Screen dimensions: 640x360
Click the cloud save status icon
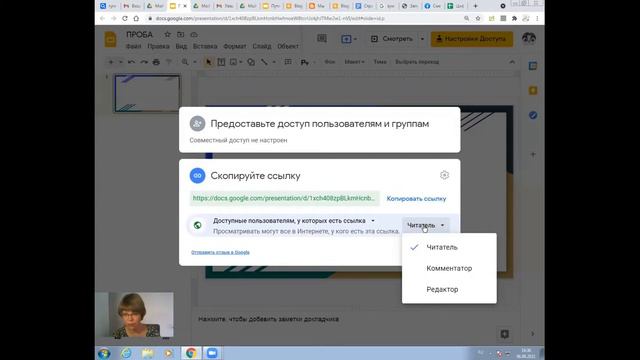[x=194, y=35]
